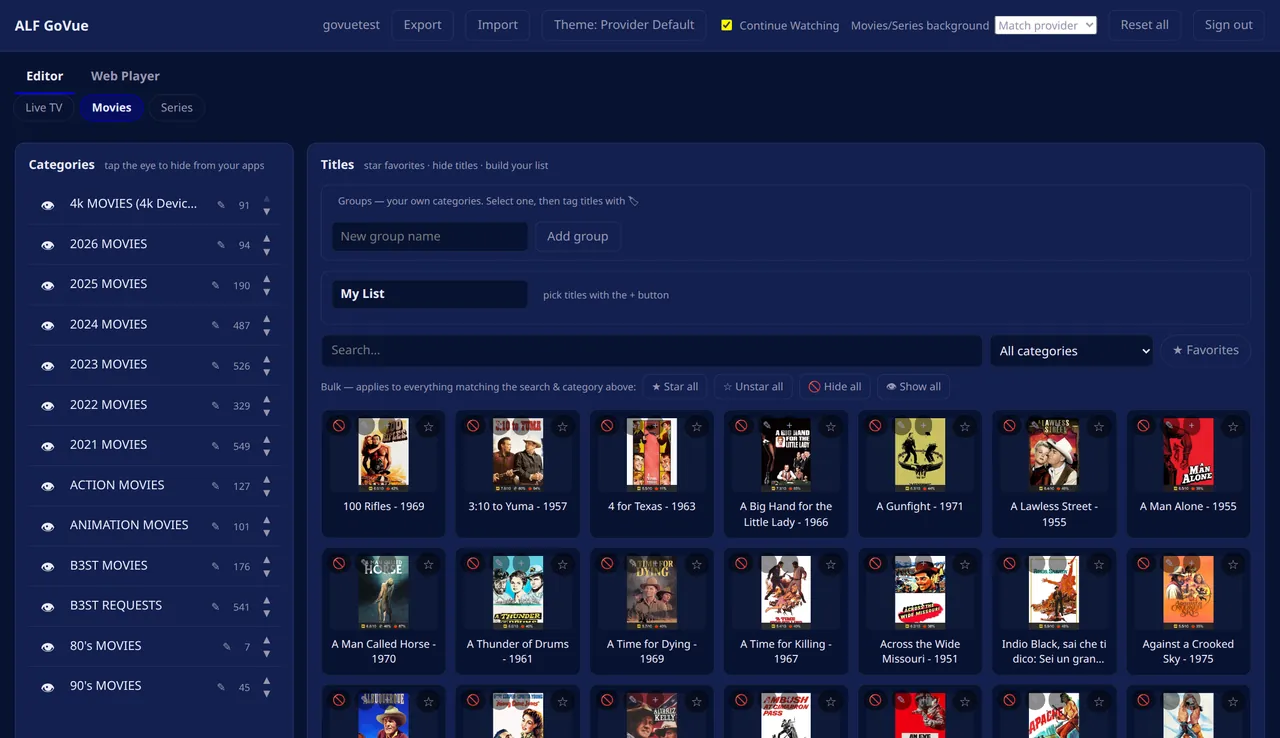Favorite A Lawless Street - 1955 with star
The width and height of the screenshot is (1280, 738).
[1099, 427]
